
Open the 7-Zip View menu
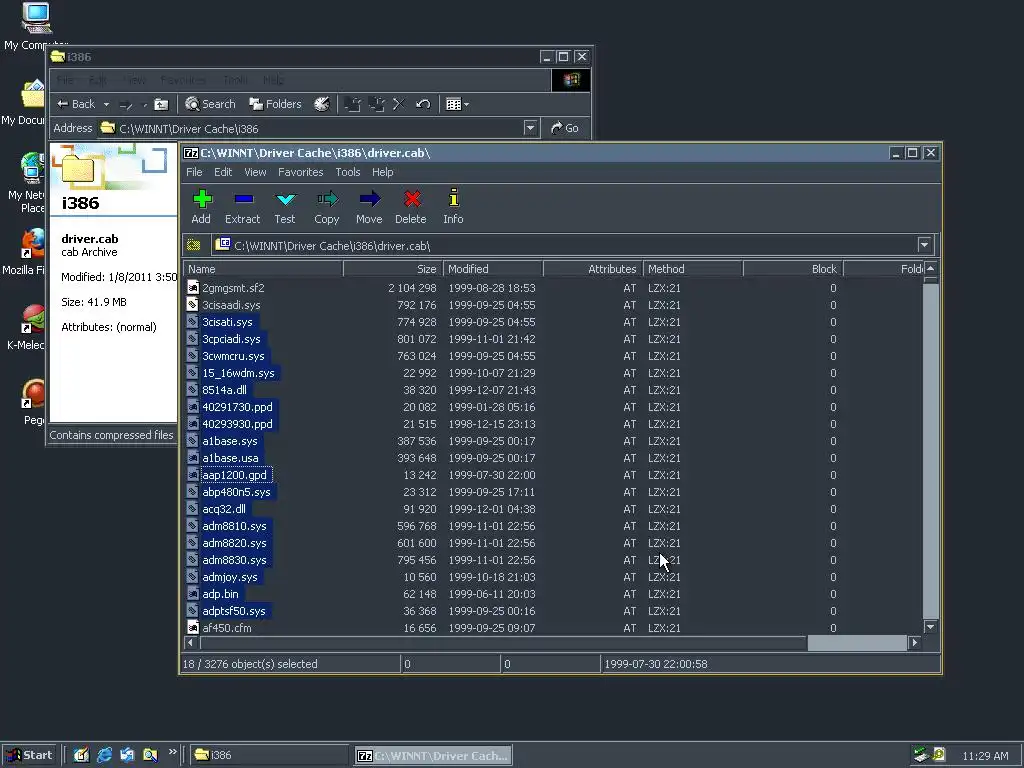[x=255, y=172]
